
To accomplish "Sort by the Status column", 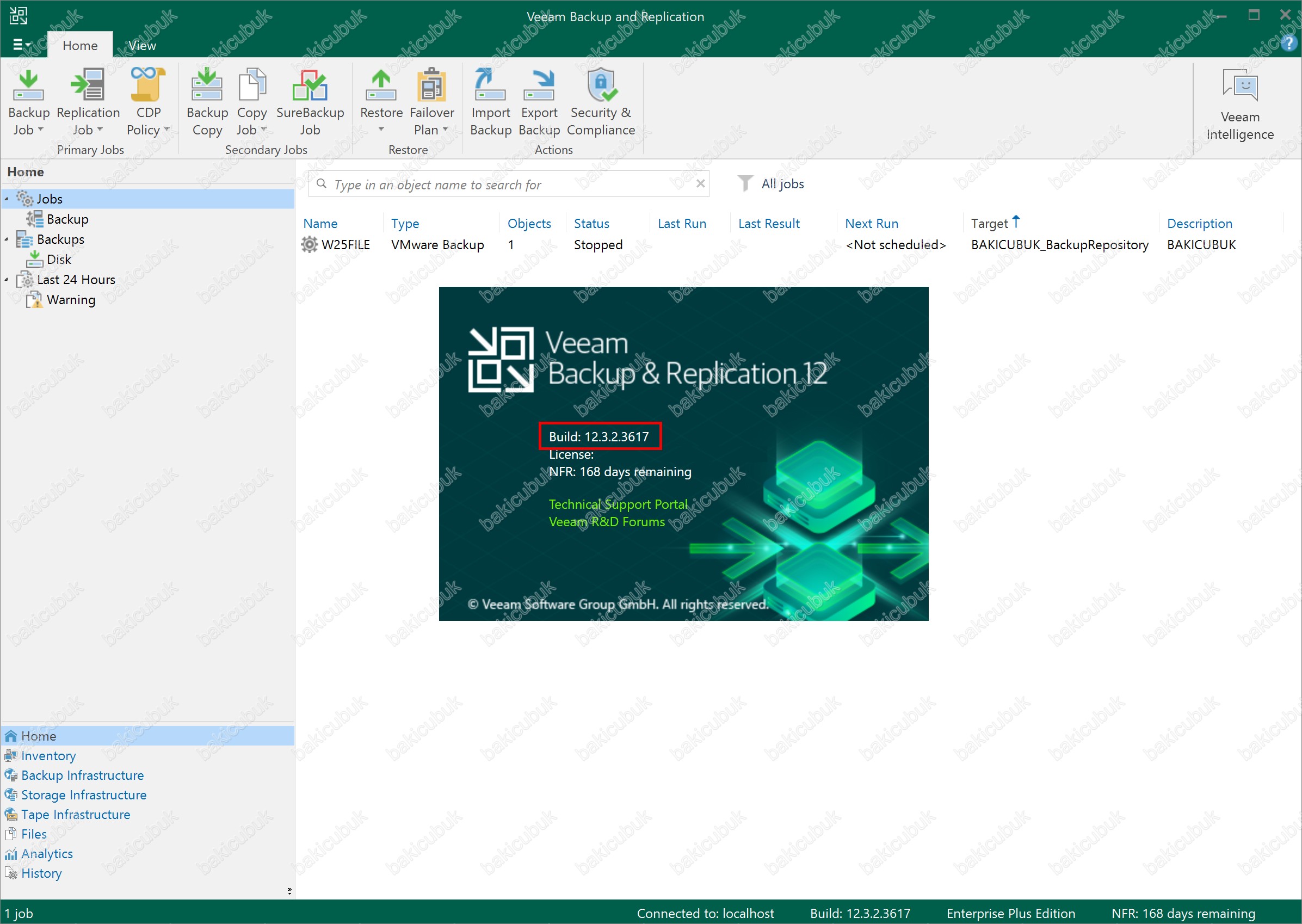I will click(591, 224).
